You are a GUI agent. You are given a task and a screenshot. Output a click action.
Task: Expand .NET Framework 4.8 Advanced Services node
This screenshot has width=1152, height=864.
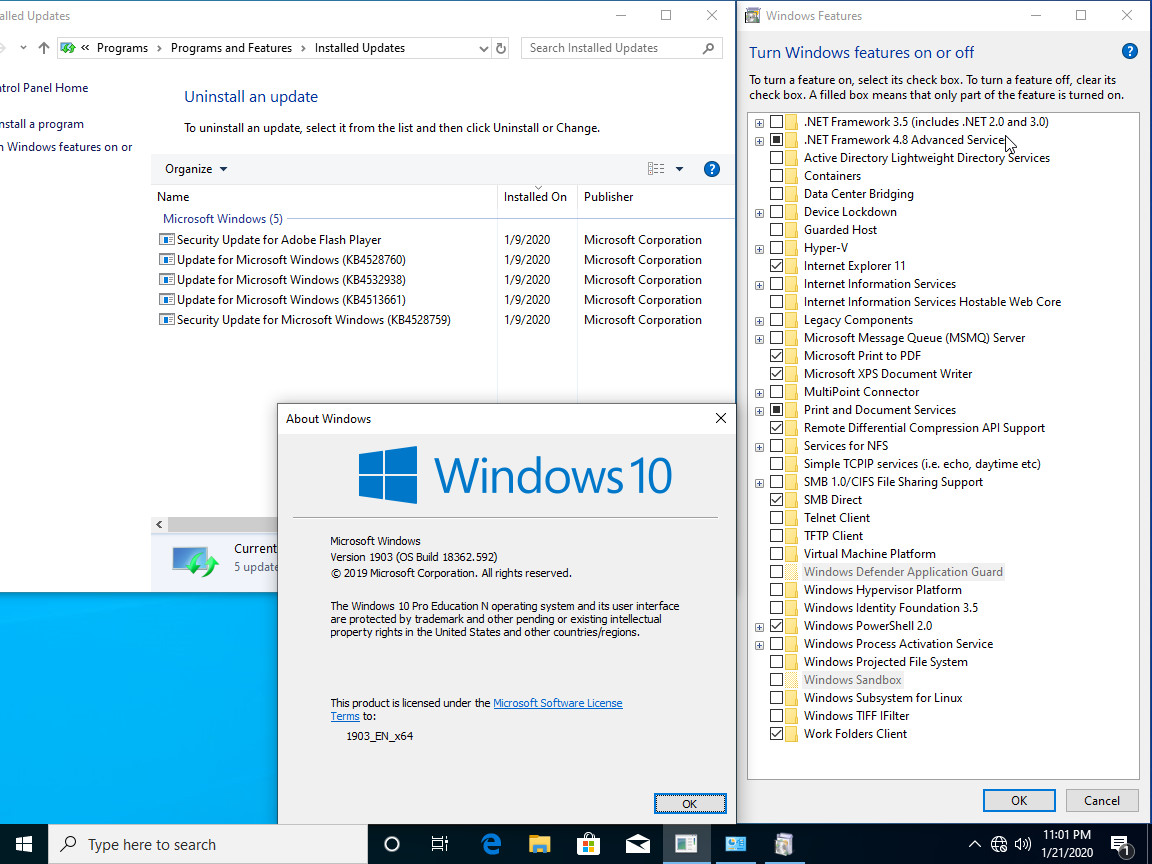tap(760, 140)
